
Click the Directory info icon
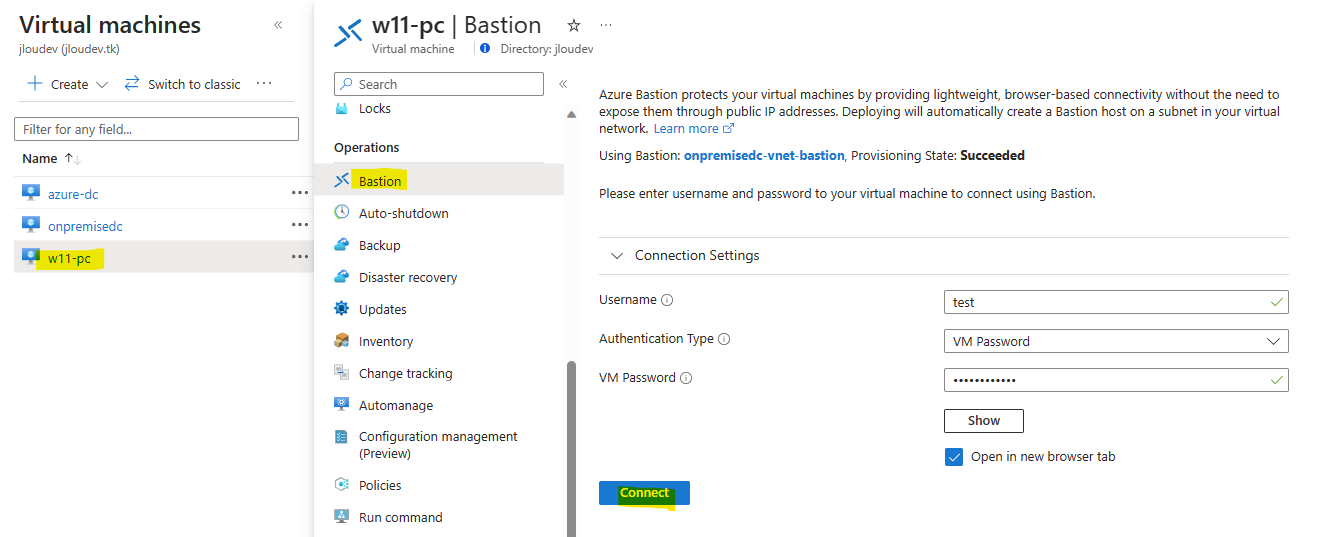485,48
